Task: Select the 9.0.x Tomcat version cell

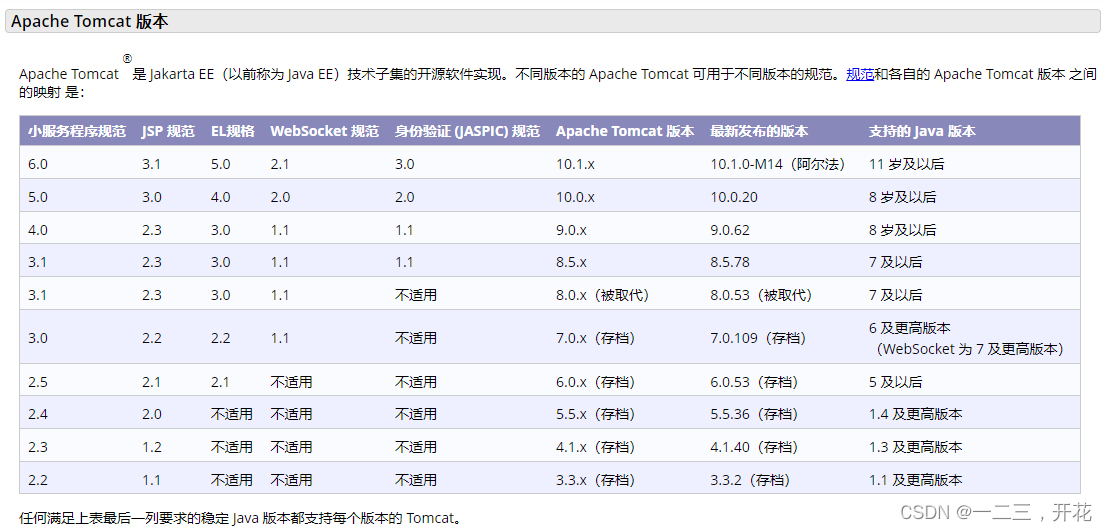Action: pyautogui.click(x=571, y=230)
